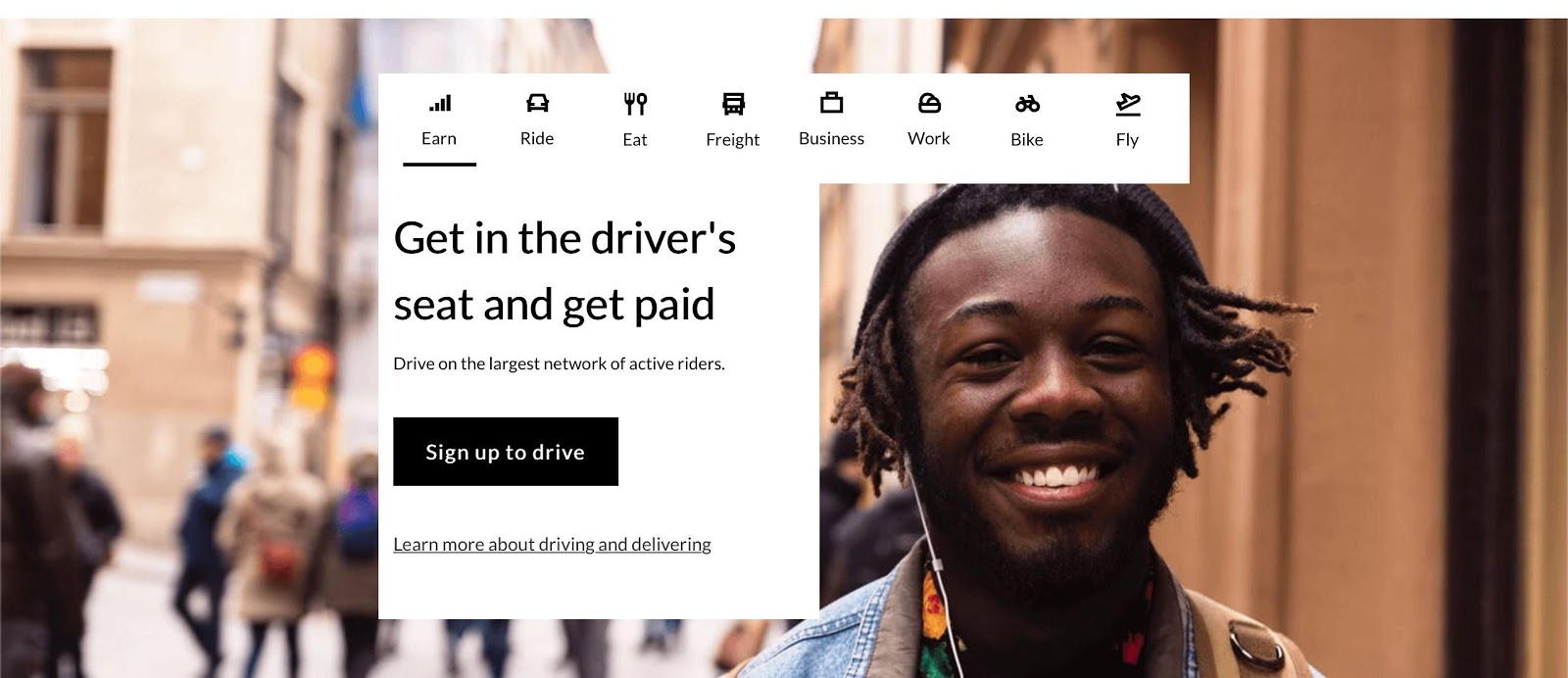
Task: Click the Ride car icon
Action: [537, 103]
